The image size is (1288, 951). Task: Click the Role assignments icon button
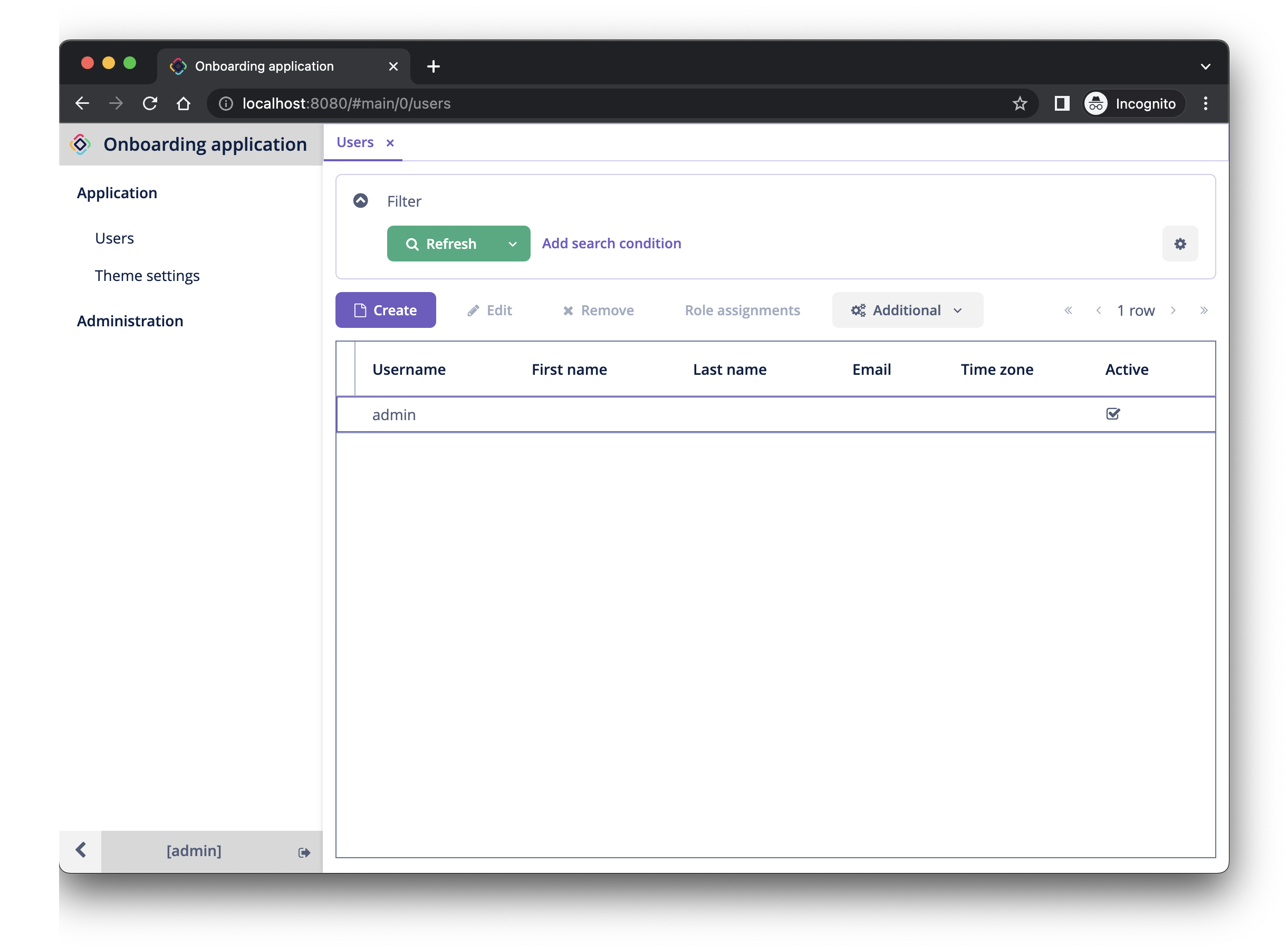(x=743, y=310)
